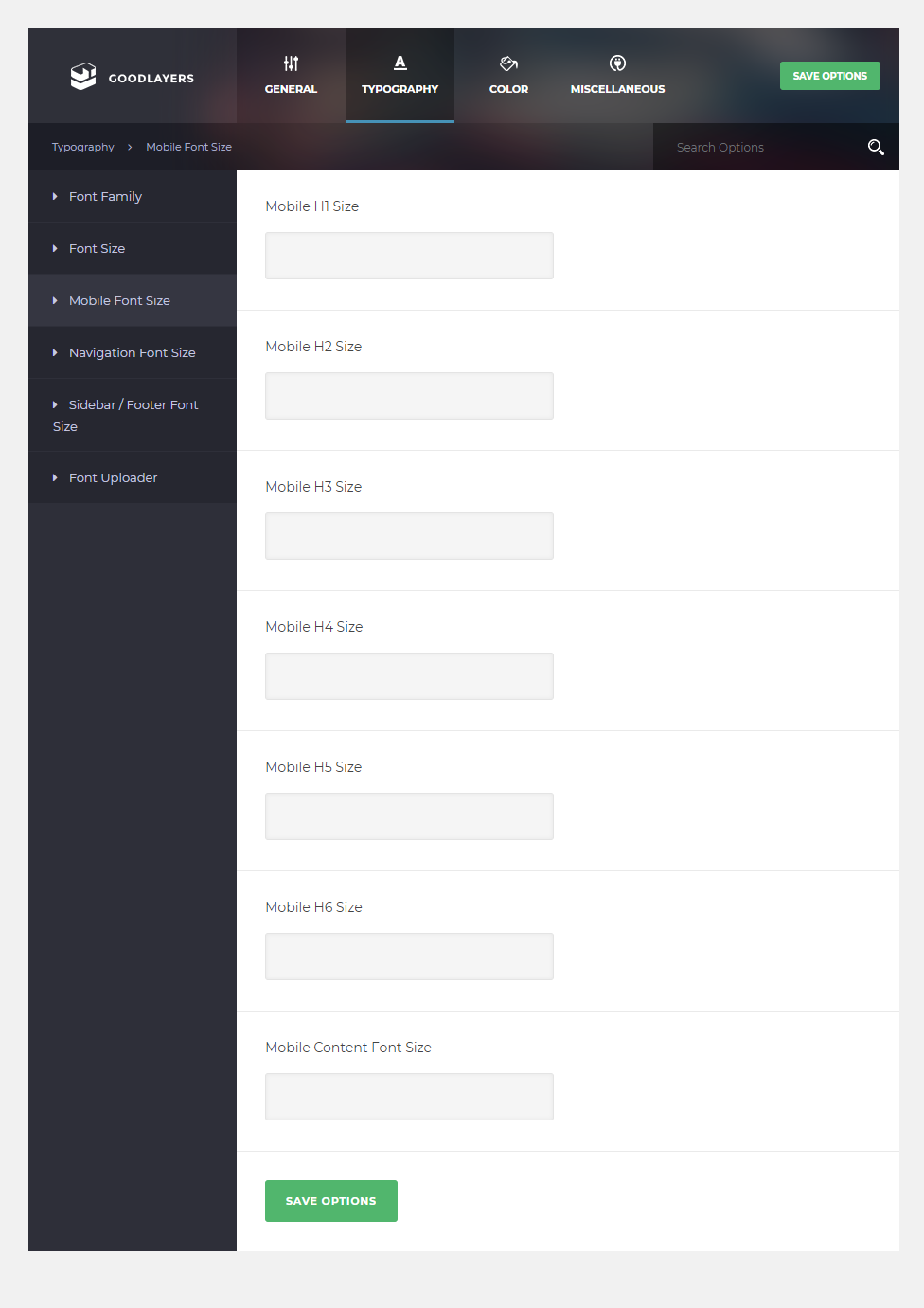The width and height of the screenshot is (924, 1308).
Task: Click the Color paint bucket icon
Action: [x=508, y=63]
